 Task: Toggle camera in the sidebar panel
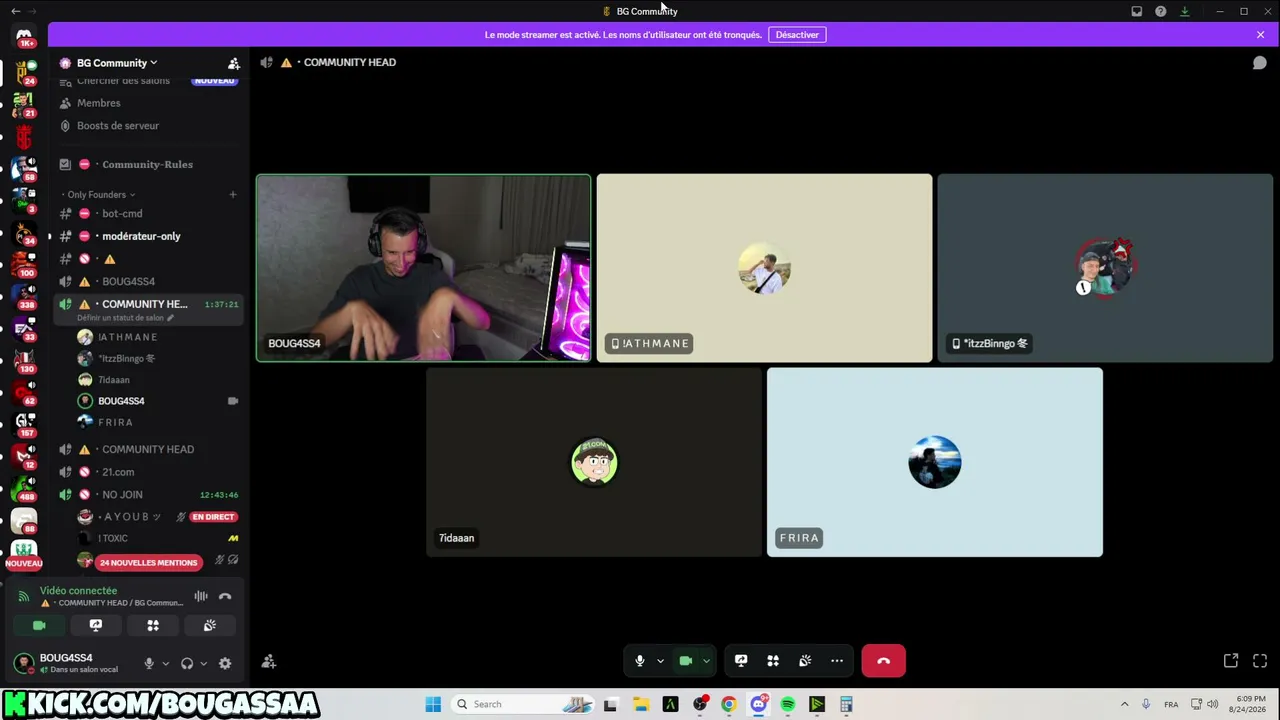[39, 625]
